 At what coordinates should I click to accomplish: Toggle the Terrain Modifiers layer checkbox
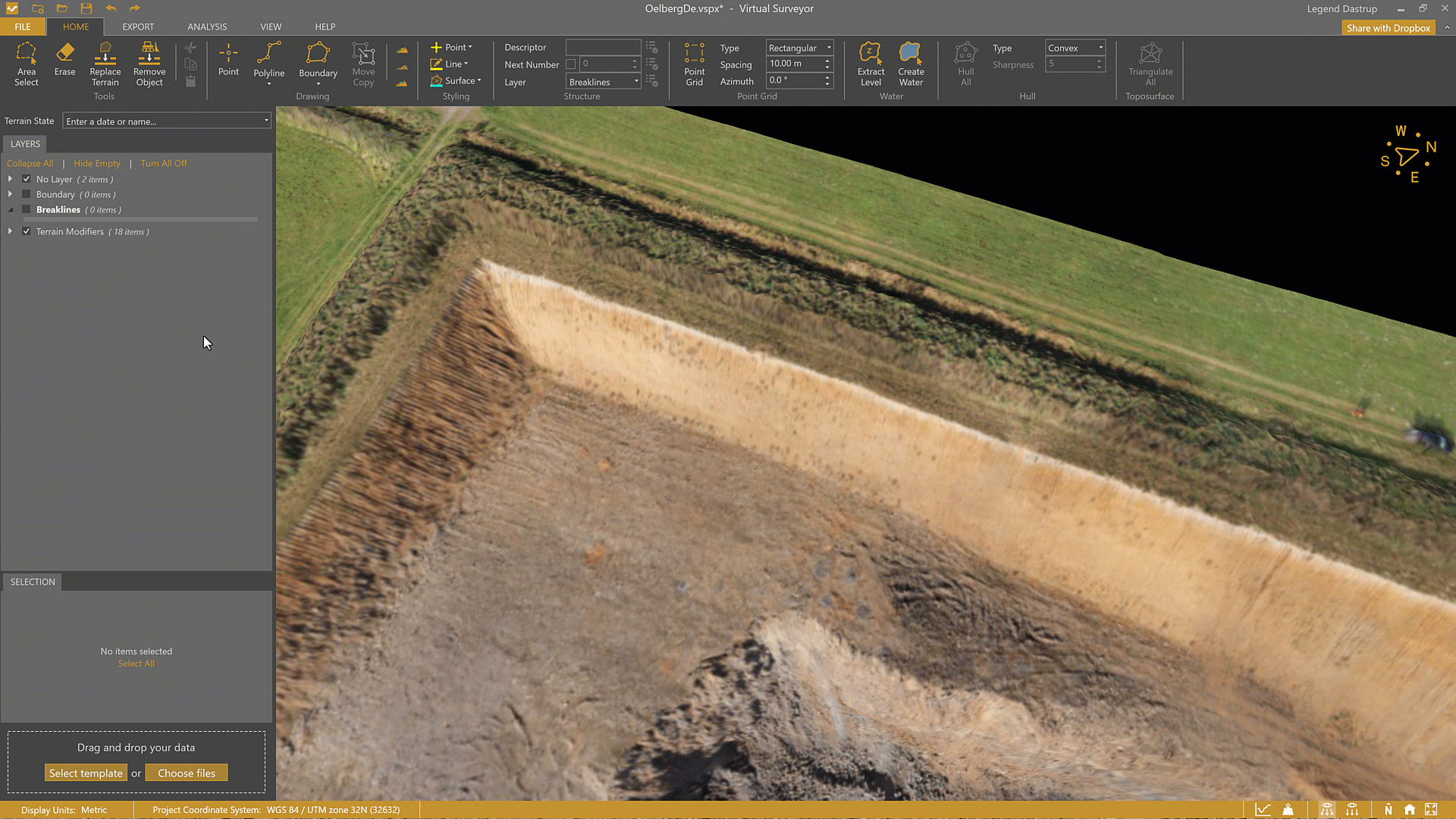coord(27,232)
